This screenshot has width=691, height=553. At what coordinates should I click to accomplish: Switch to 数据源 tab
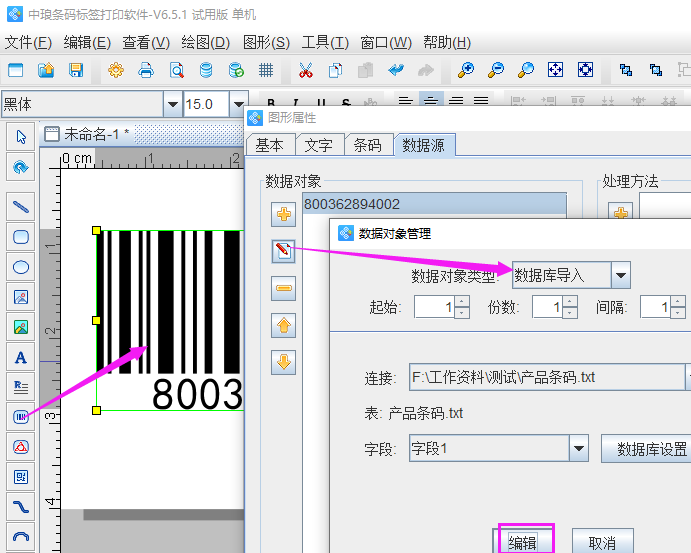pos(424,145)
